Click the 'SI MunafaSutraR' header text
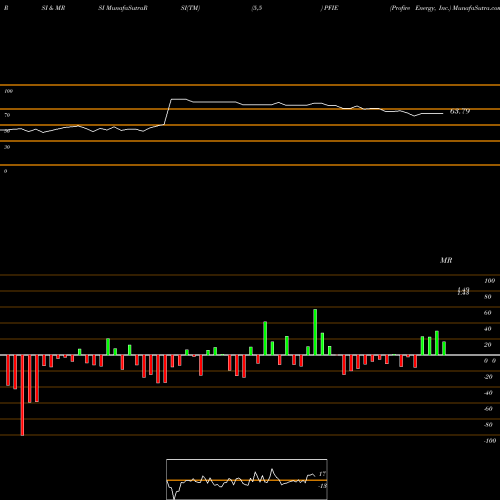 [x=123, y=8]
